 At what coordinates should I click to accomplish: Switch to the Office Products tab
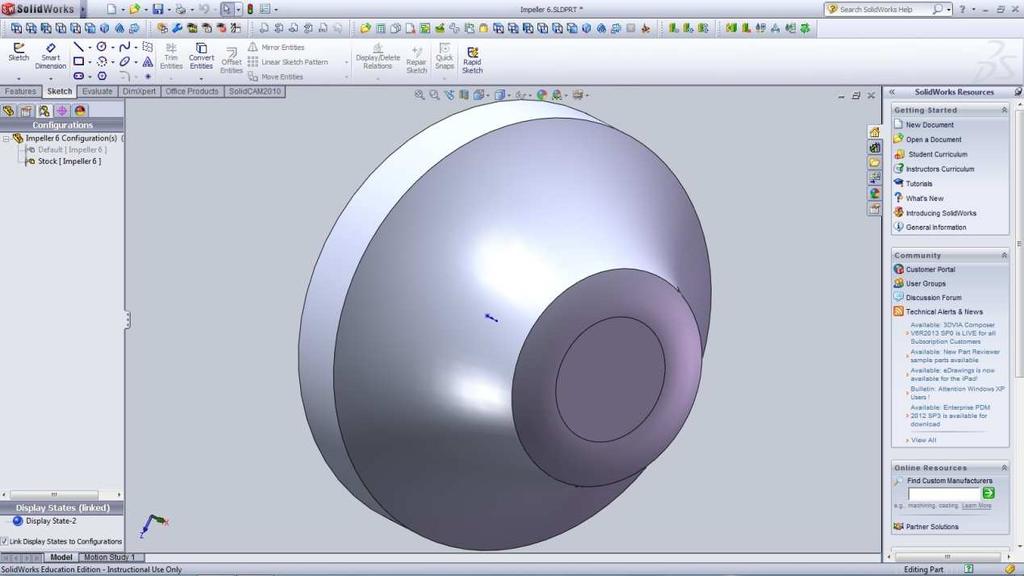point(192,91)
